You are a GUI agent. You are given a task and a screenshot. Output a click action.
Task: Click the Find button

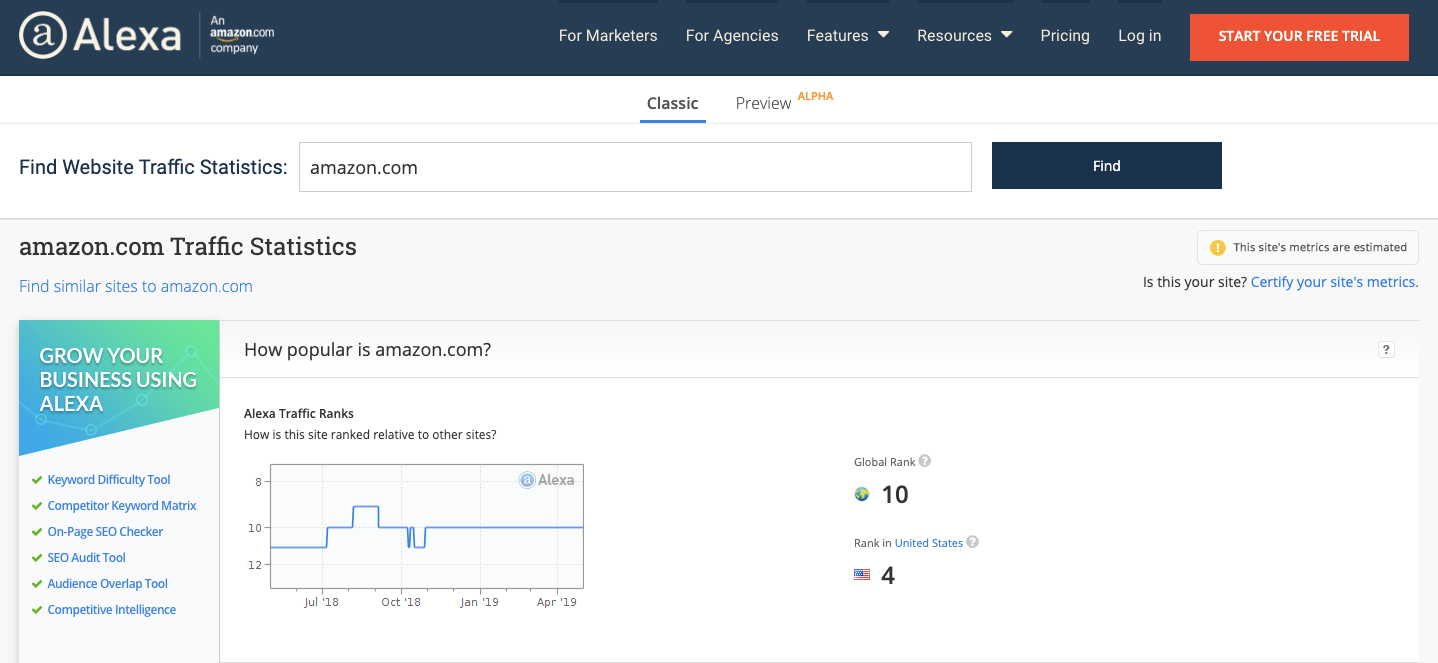coord(1107,166)
